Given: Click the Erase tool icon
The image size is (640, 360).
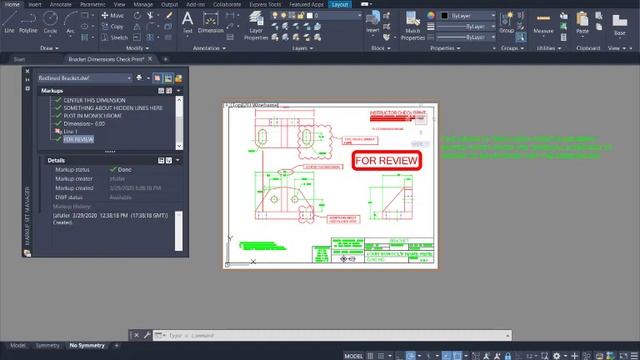Looking at the screenshot, I should coord(169,16).
